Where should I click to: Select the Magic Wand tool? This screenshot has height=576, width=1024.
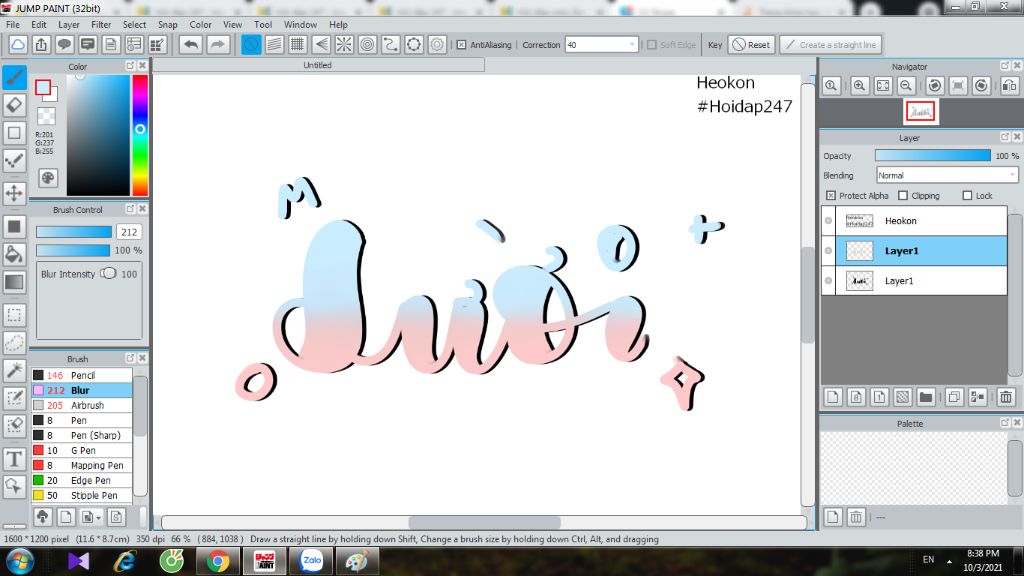[x=14, y=370]
